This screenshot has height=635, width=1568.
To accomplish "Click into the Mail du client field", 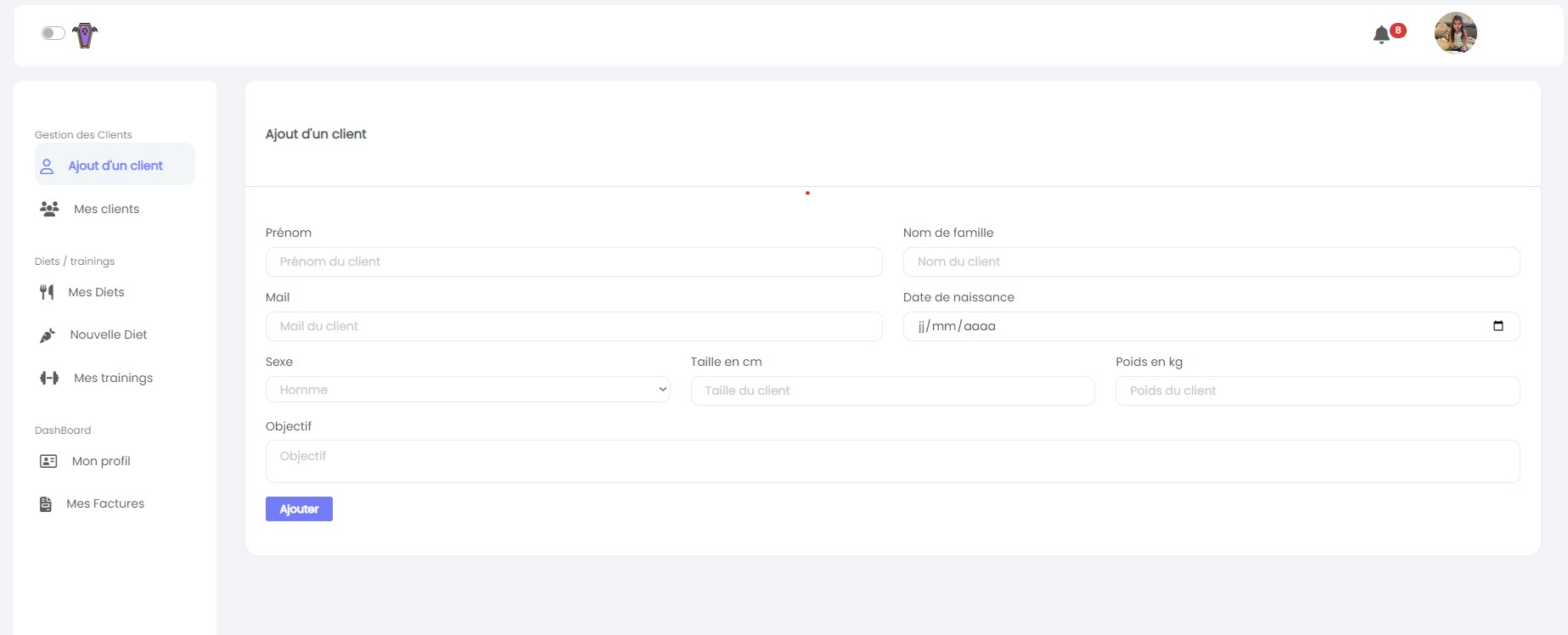I will tap(574, 326).
